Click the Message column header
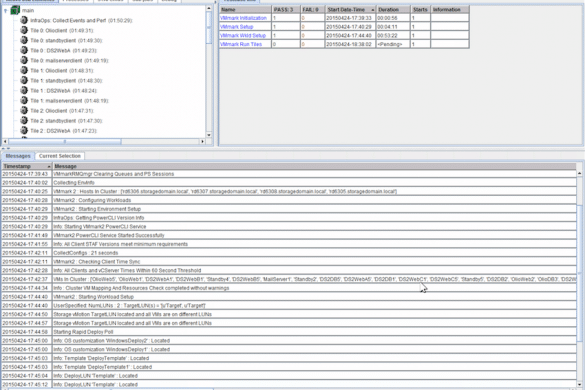This screenshot has height=390, width=585. tap(314, 166)
